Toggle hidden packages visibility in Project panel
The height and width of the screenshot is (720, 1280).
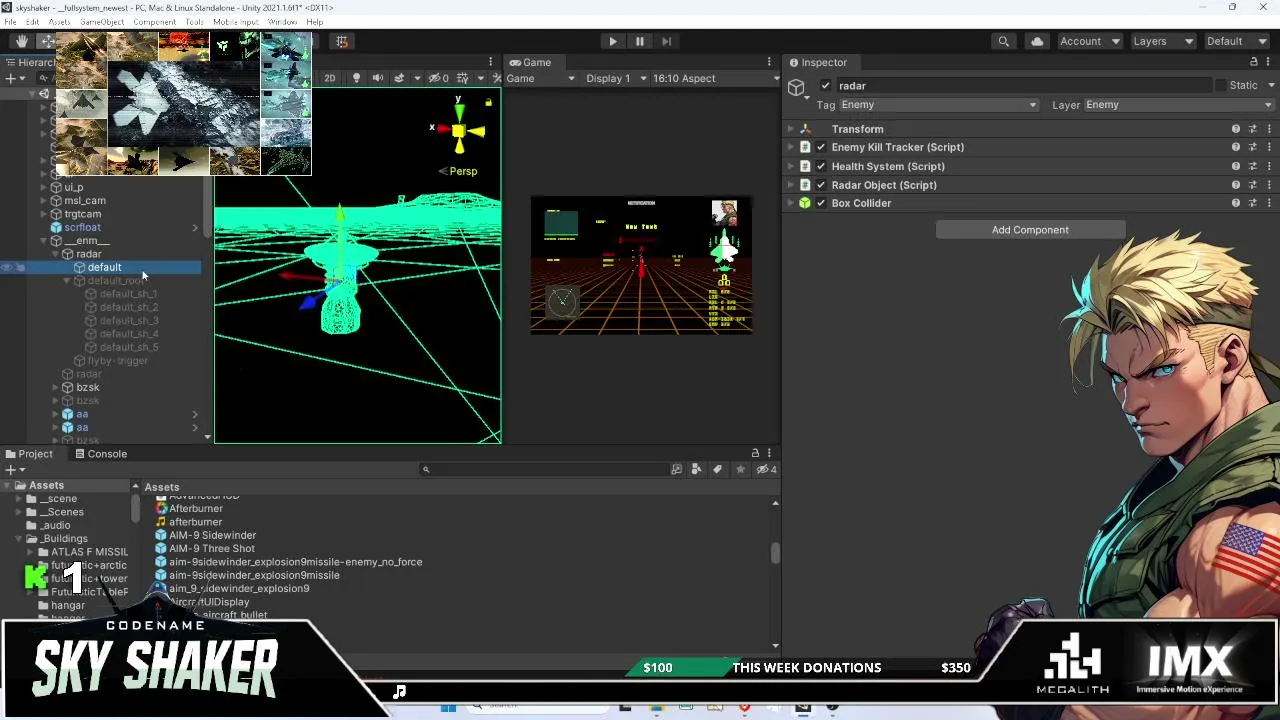pos(766,469)
